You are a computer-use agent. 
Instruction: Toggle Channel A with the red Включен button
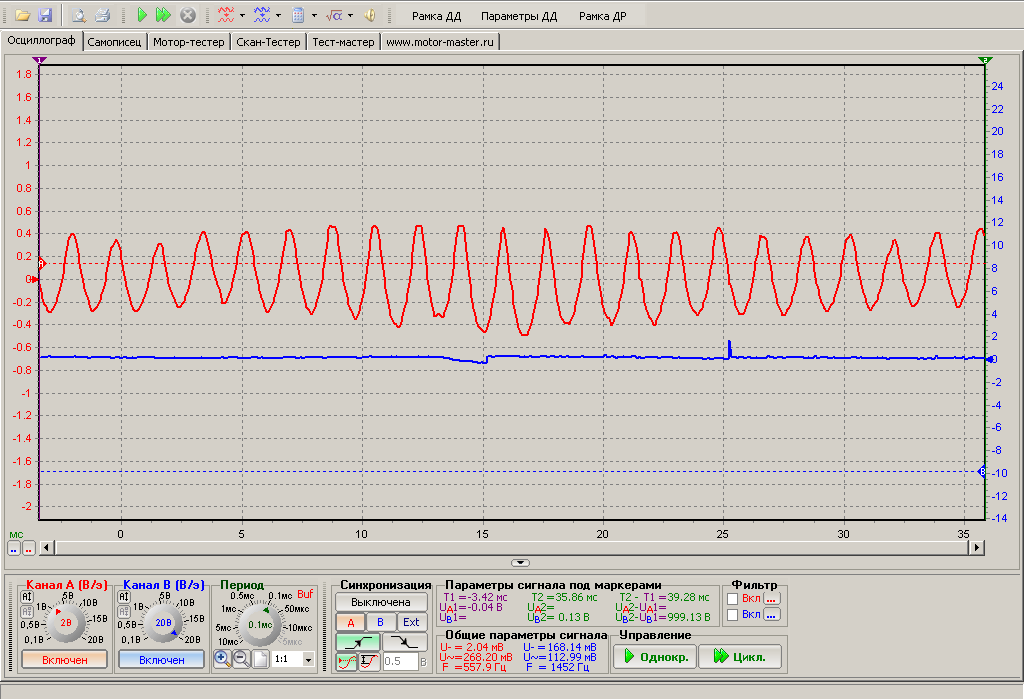point(64,660)
